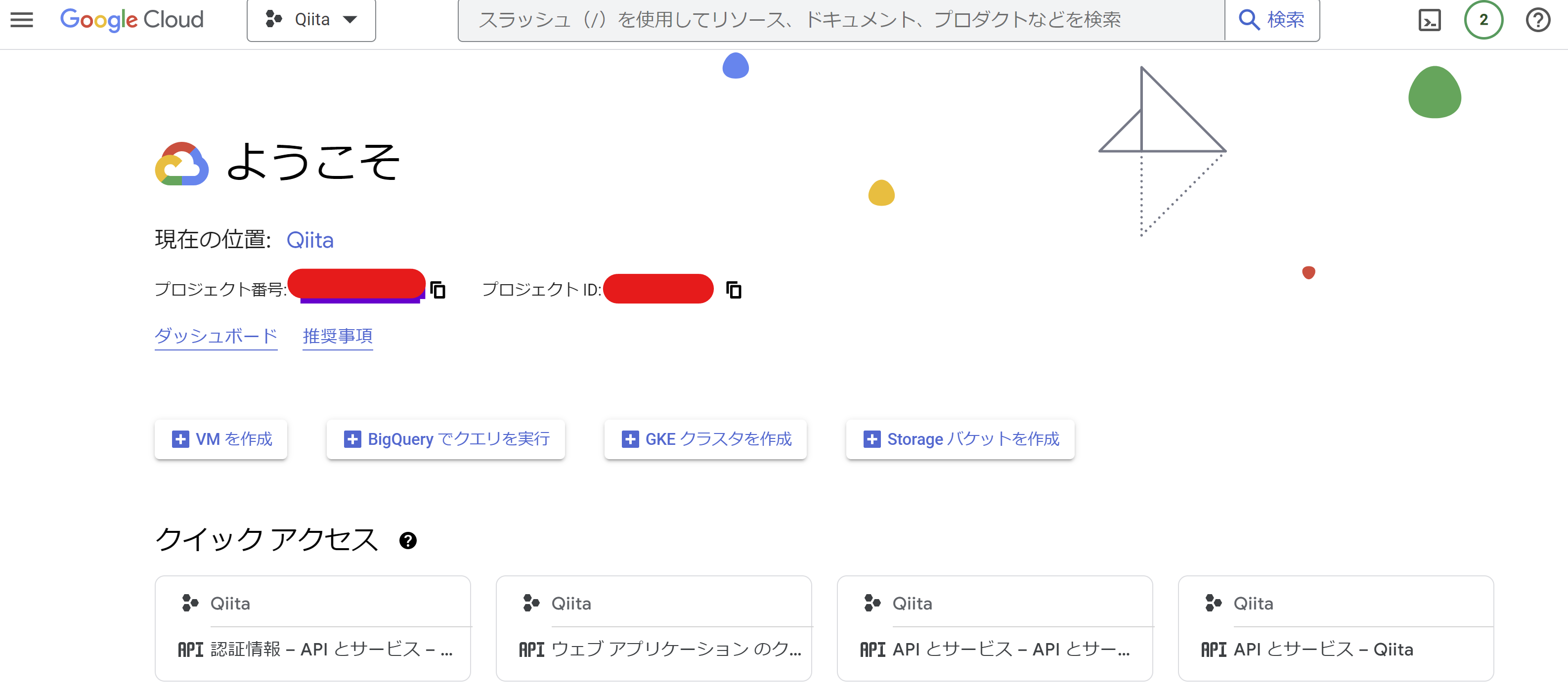Copy the project number using copy icon
The image size is (1568, 693).
[x=438, y=290]
